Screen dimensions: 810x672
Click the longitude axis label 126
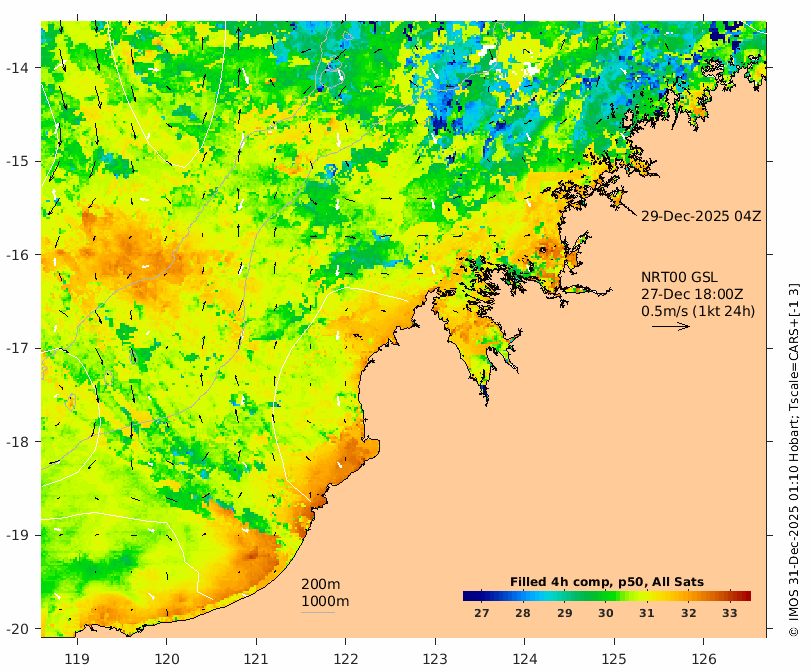click(x=704, y=659)
